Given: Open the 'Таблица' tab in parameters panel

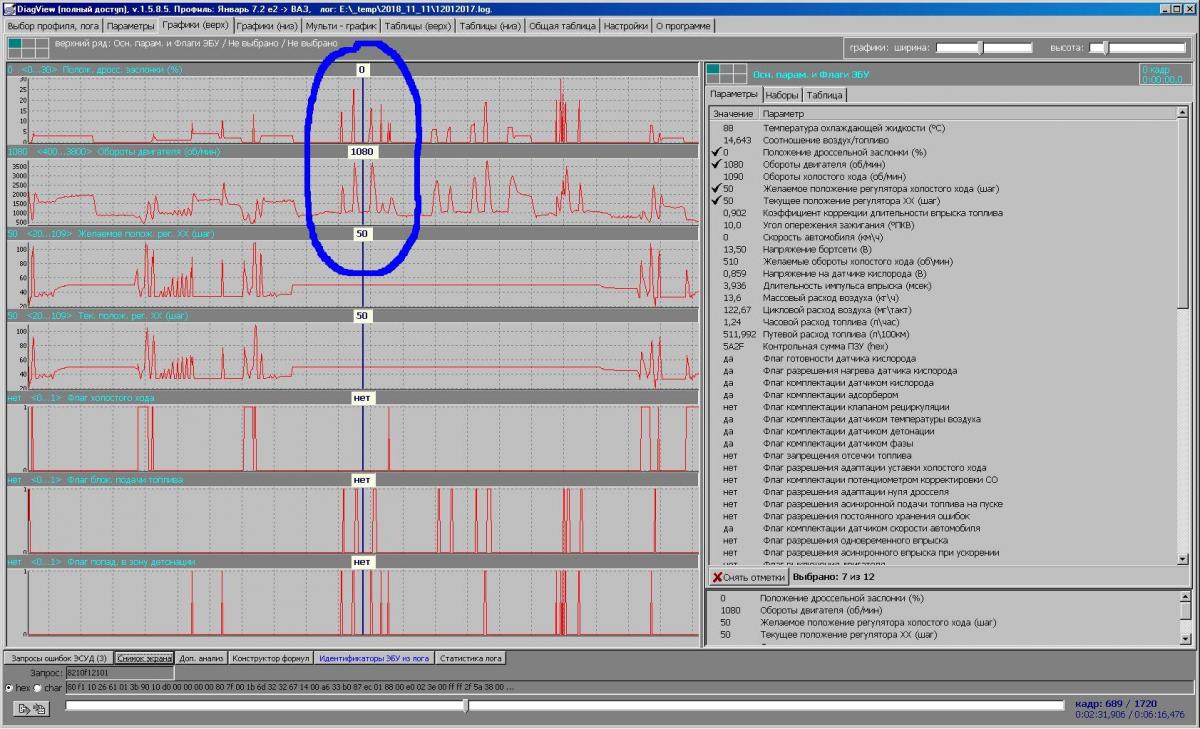Looking at the screenshot, I should tap(825, 95).
